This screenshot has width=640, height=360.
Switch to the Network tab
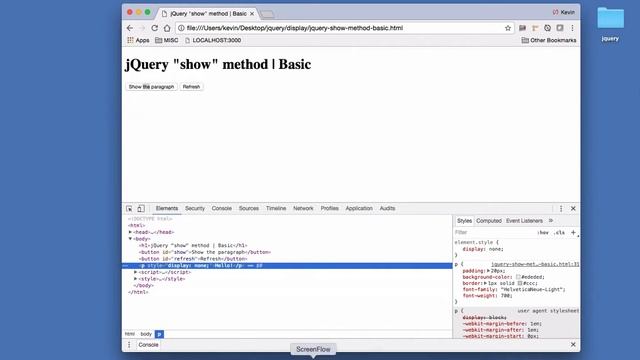click(x=303, y=208)
